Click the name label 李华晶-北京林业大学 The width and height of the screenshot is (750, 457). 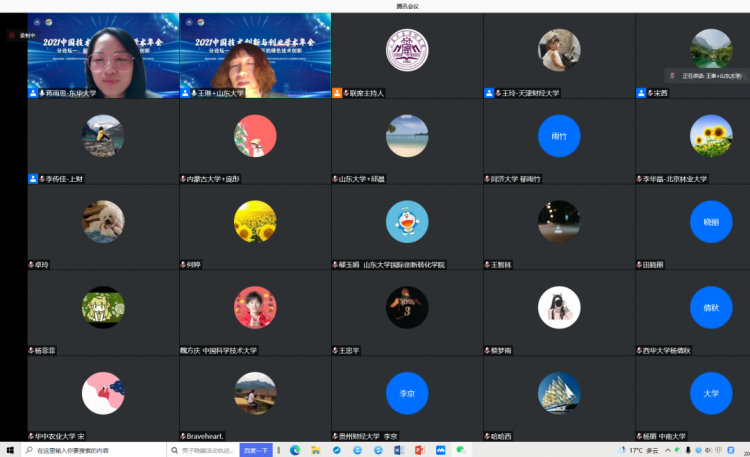[675, 179]
